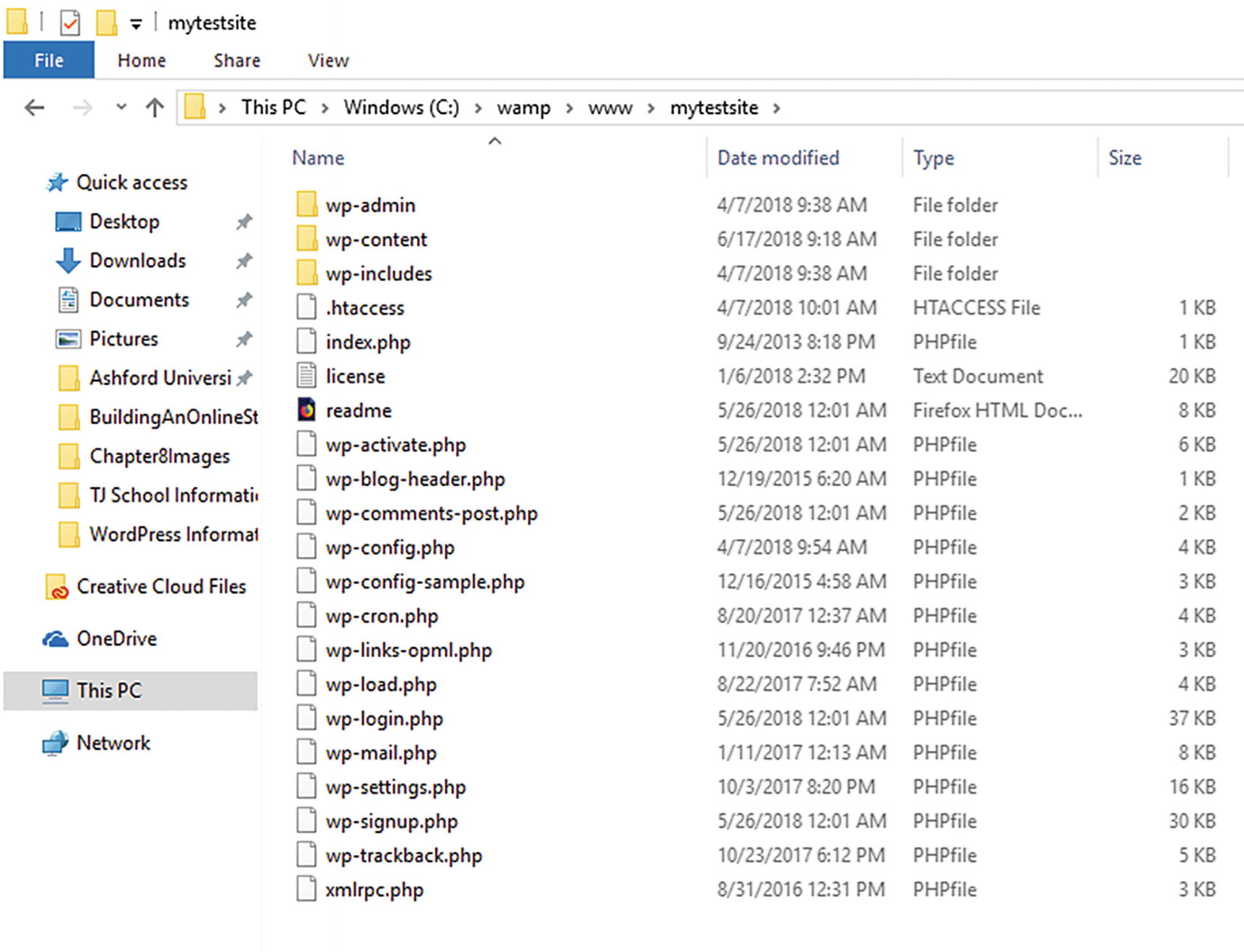The height and width of the screenshot is (952, 1244).
Task: Click the Up one level arrow
Action: [154, 108]
